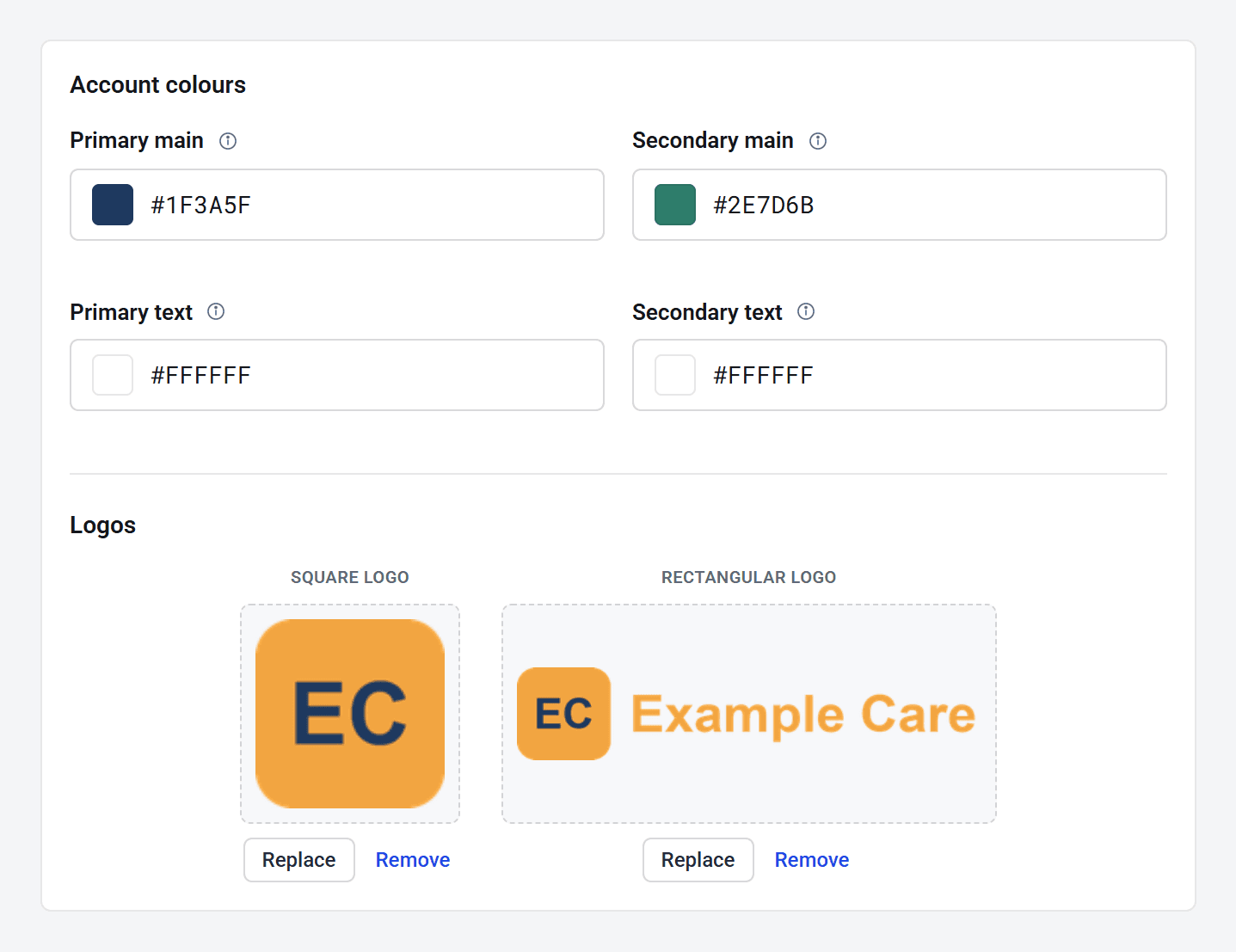Edit the Primary text #FFFFFF hex value
Screen dimensions: 1236x952
tap(337, 375)
